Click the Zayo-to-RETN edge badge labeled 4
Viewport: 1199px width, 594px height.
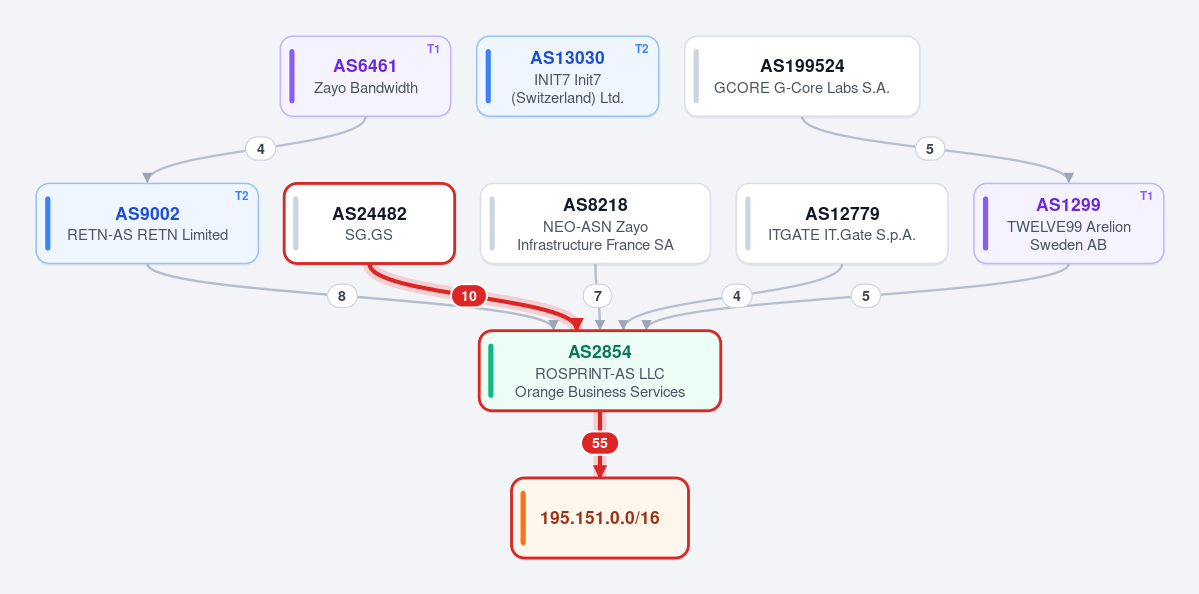coord(261,149)
